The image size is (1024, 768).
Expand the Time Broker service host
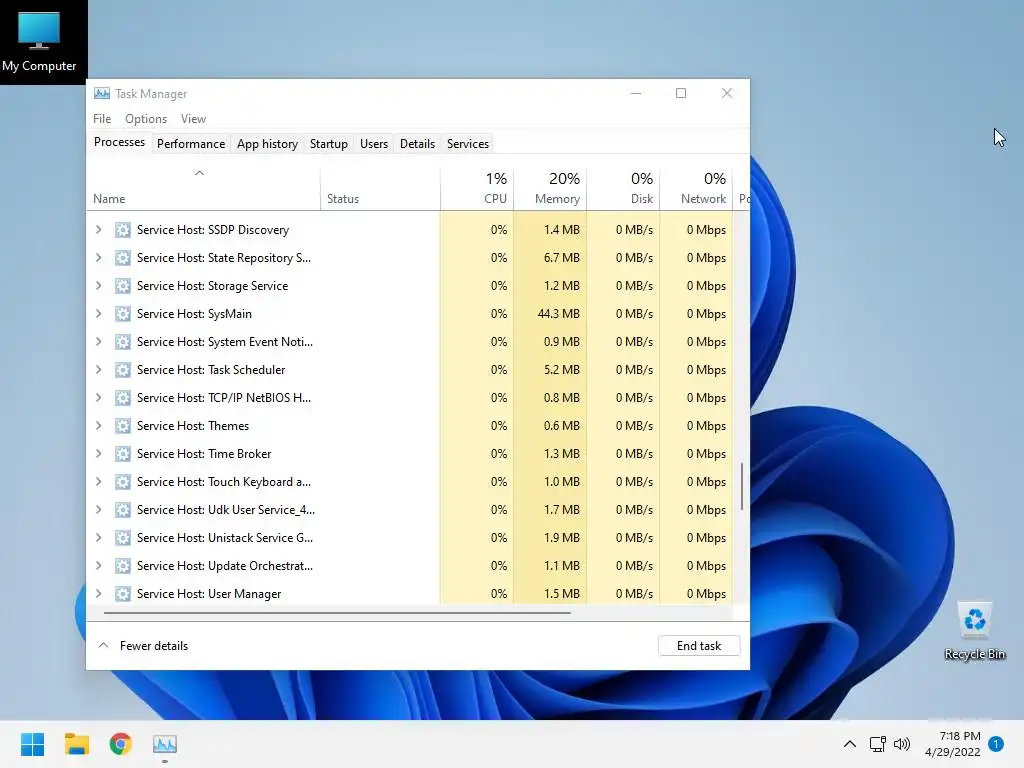pyautogui.click(x=99, y=454)
